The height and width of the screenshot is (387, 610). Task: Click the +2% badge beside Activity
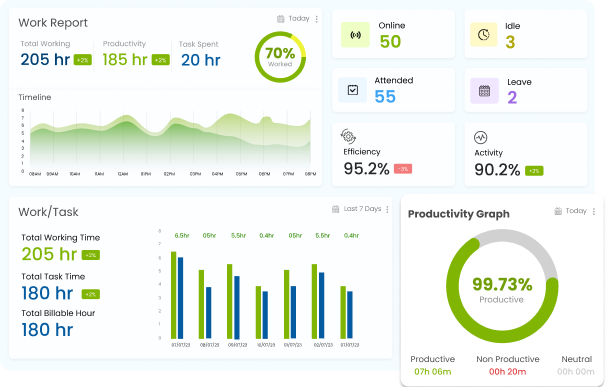534,171
